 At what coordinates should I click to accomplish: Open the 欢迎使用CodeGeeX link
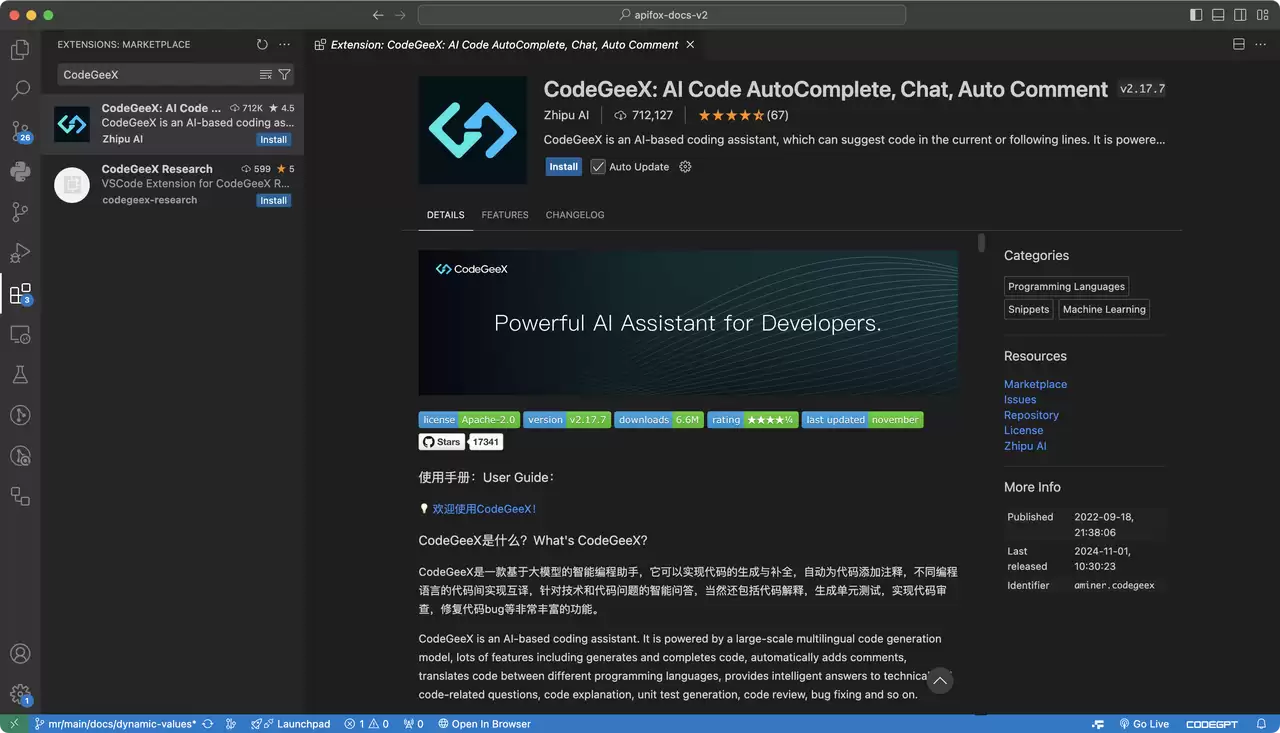point(484,509)
